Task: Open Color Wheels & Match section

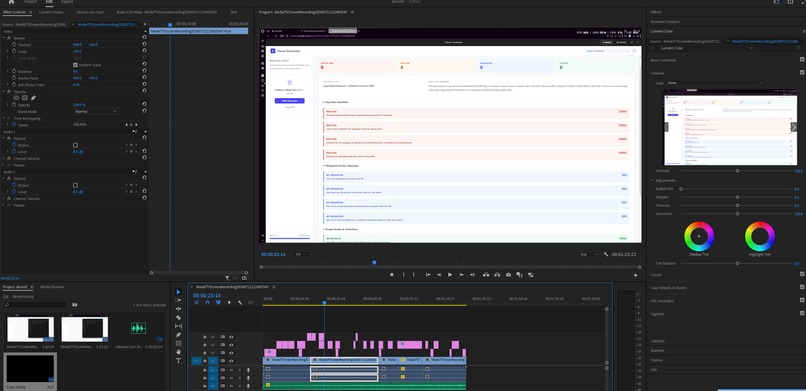Action: coord(668,288)
